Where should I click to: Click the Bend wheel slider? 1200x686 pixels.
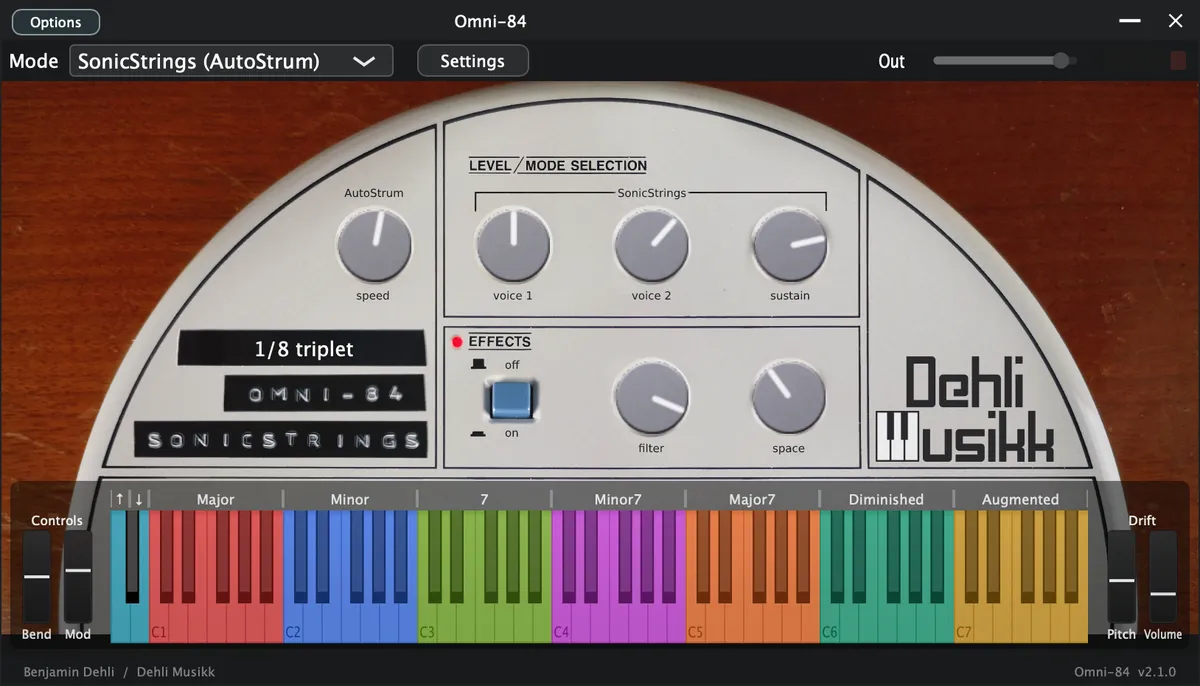tap(37, 577)
